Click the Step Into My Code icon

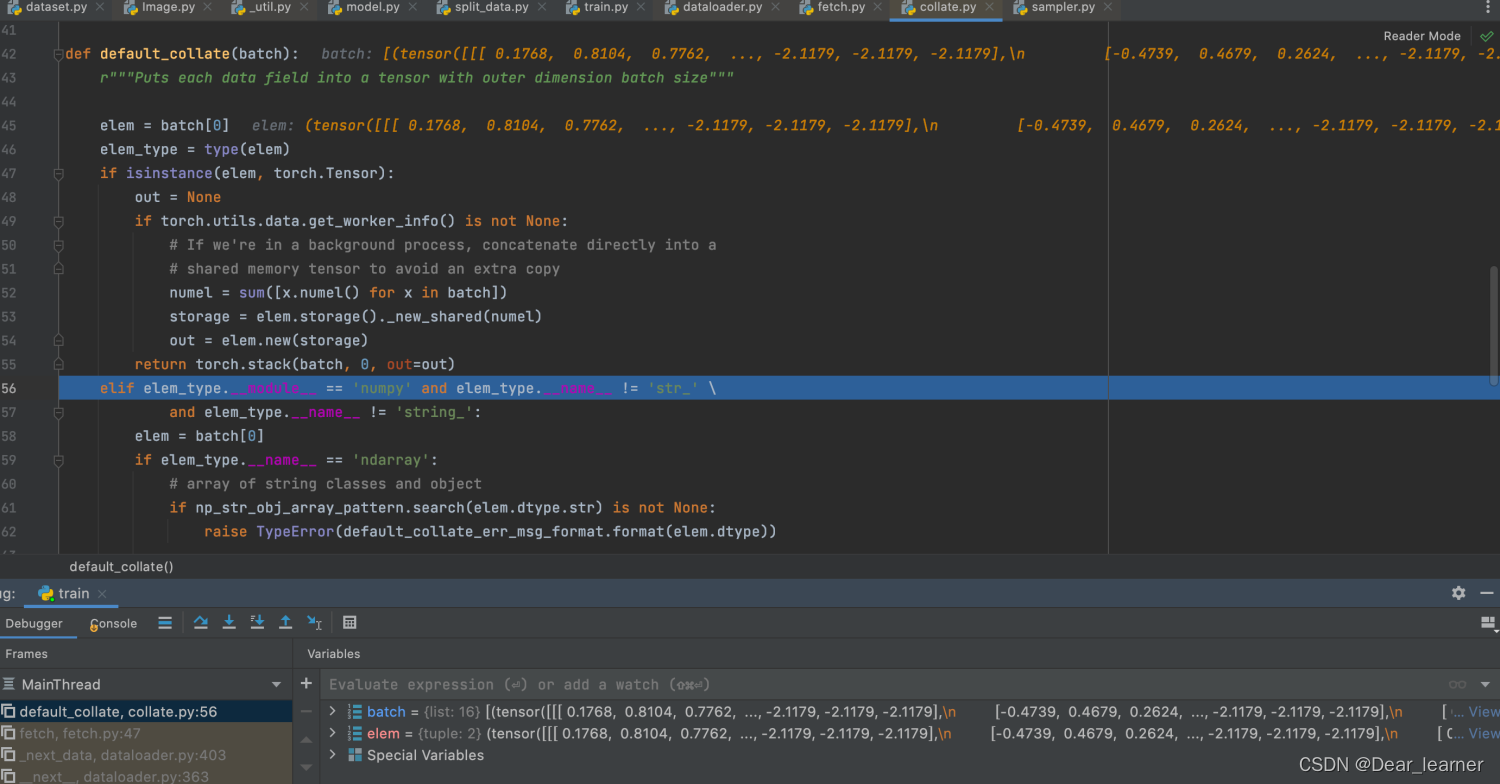point(257,622)
